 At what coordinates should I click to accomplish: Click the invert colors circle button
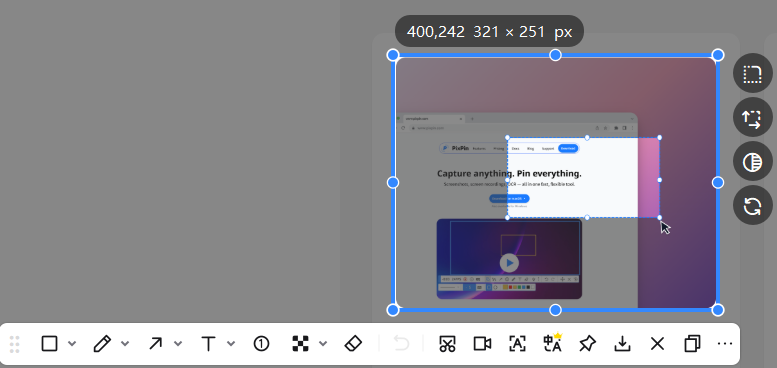(752, 161)
